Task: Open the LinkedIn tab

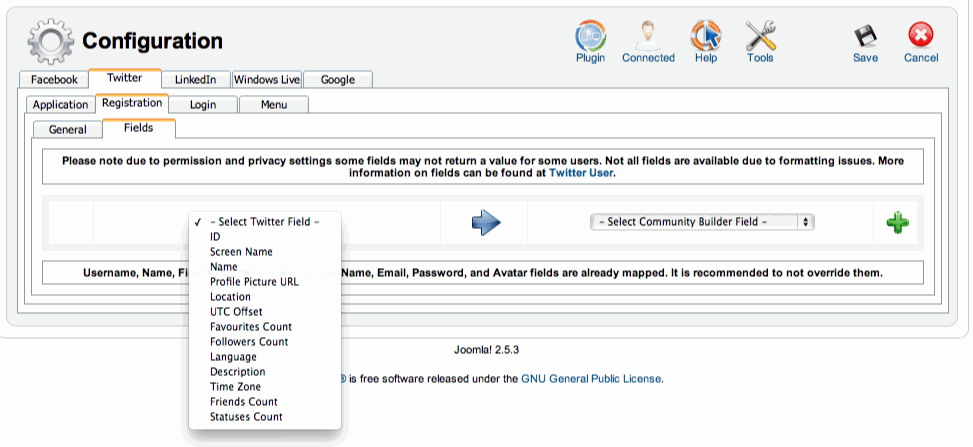Action: click(x=195, y=79)
